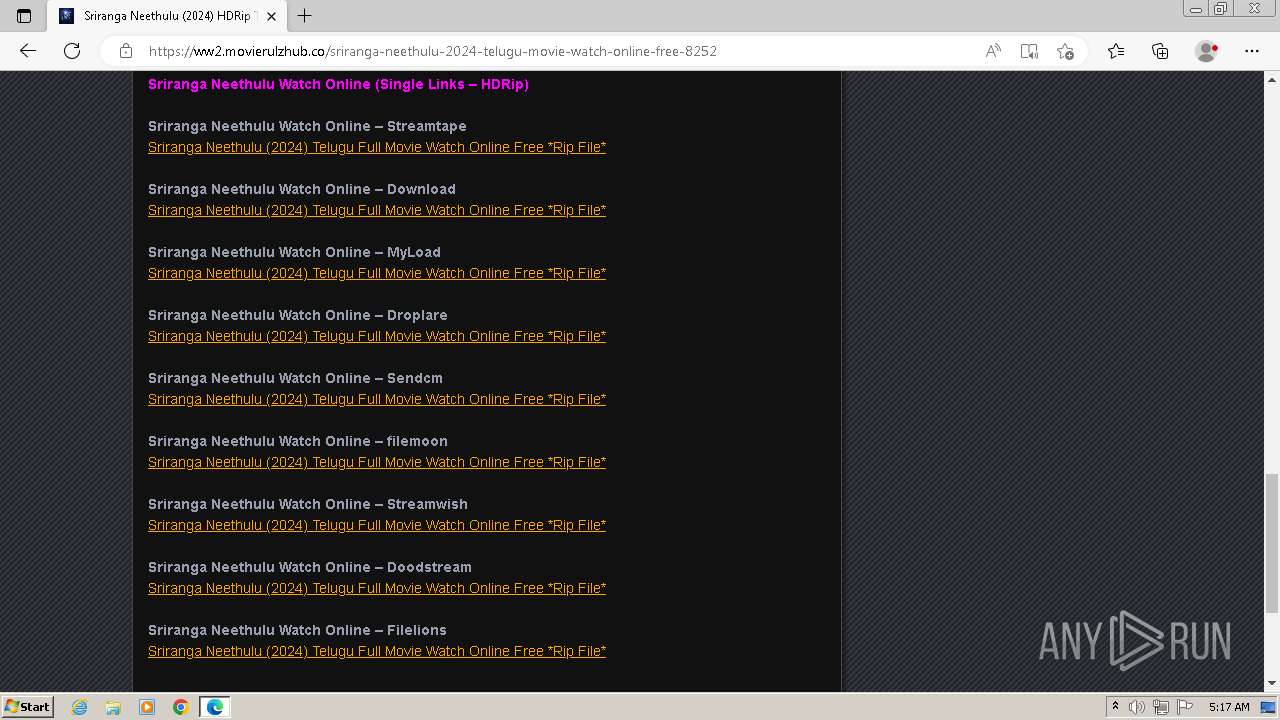Open the Download Rip File link
Screen dimensions: 1280x720
(377, 210)
